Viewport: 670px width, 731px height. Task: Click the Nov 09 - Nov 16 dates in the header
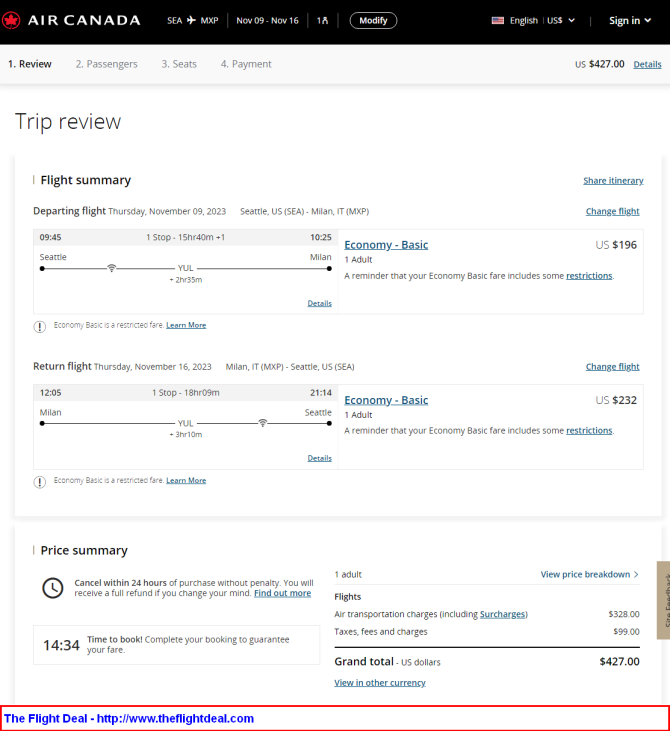pyautogui.click(x=267, y=21)
